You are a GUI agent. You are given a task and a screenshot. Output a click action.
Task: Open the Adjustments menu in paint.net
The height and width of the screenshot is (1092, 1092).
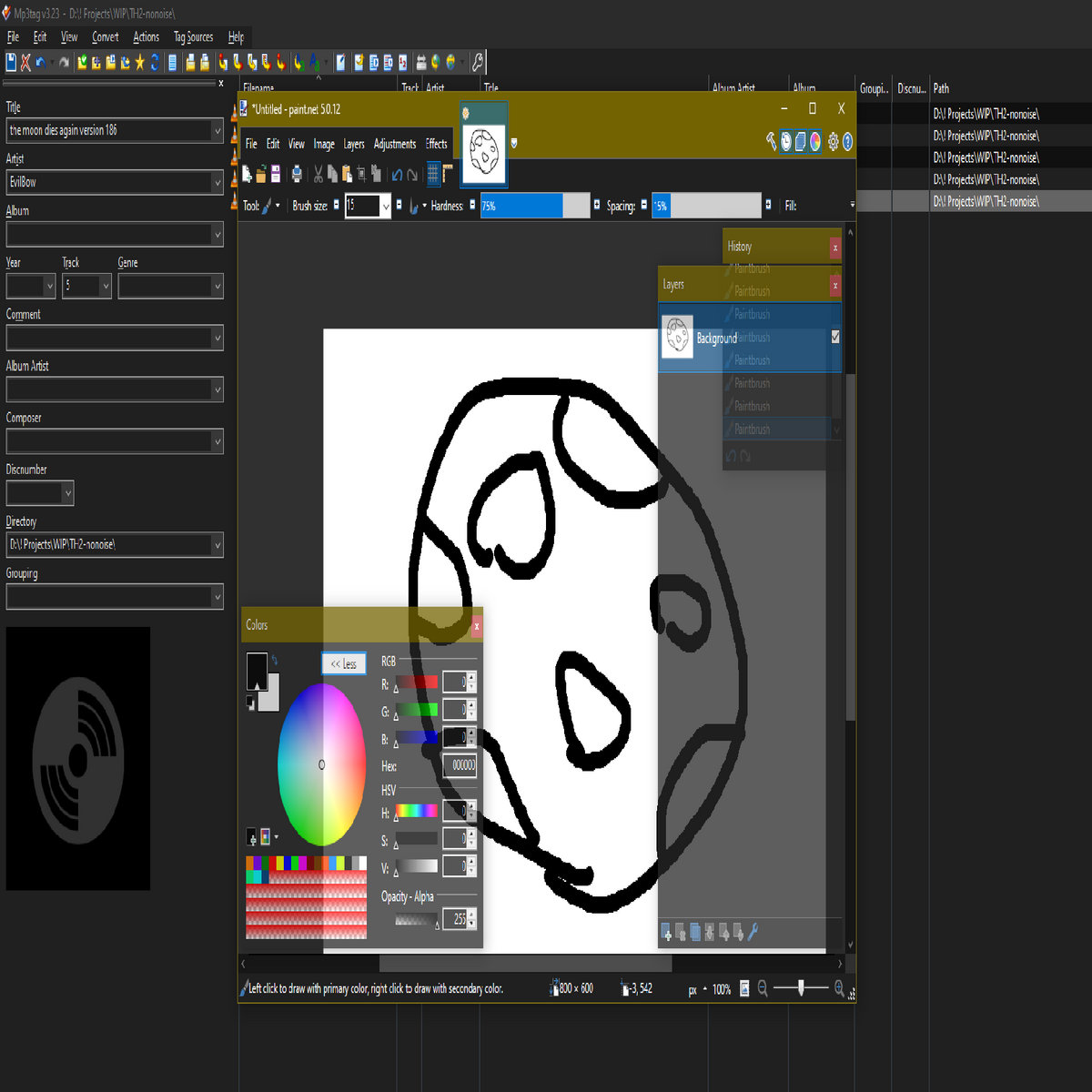[394, 144]
